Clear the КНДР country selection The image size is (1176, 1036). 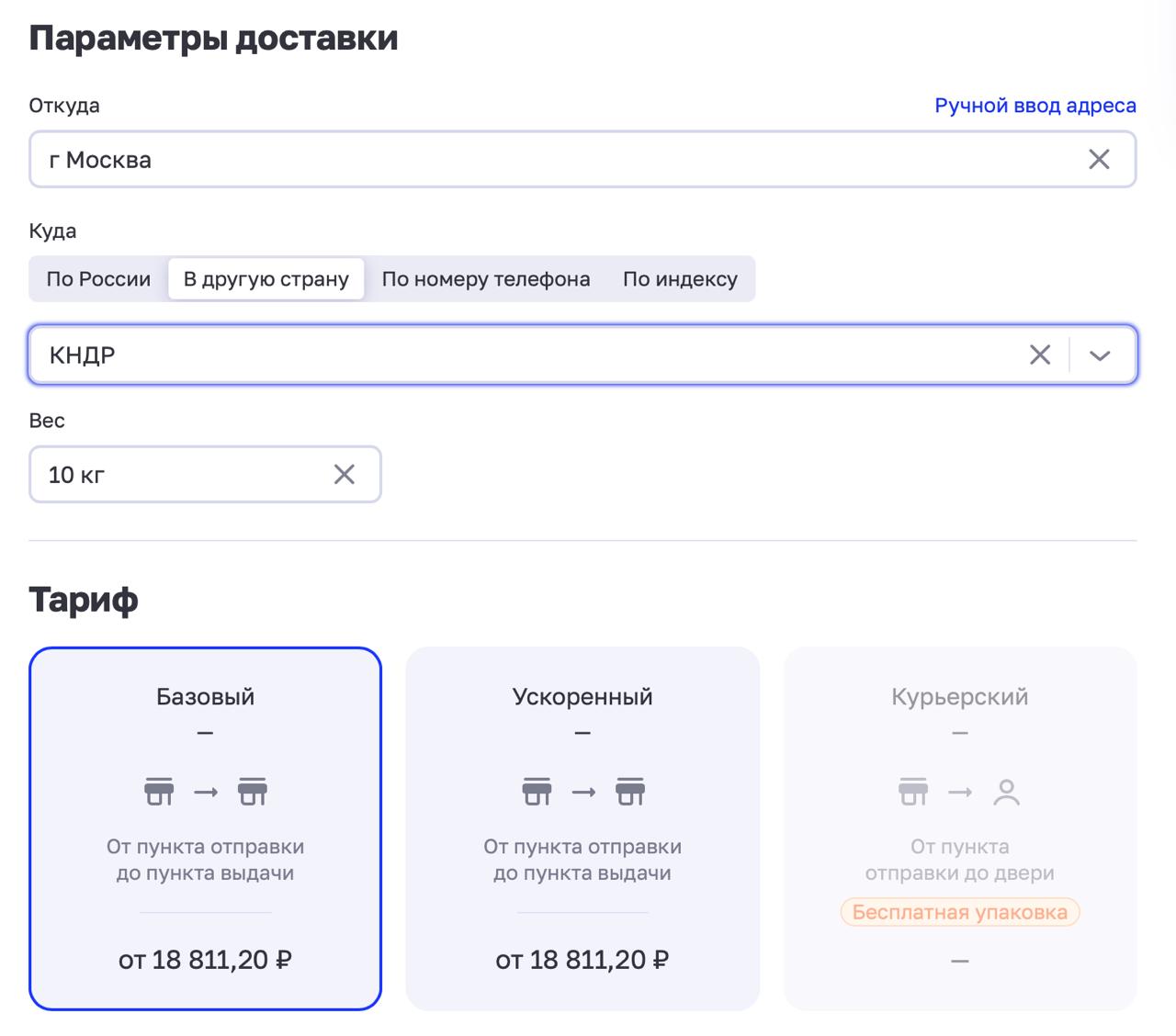[1039, 355]
